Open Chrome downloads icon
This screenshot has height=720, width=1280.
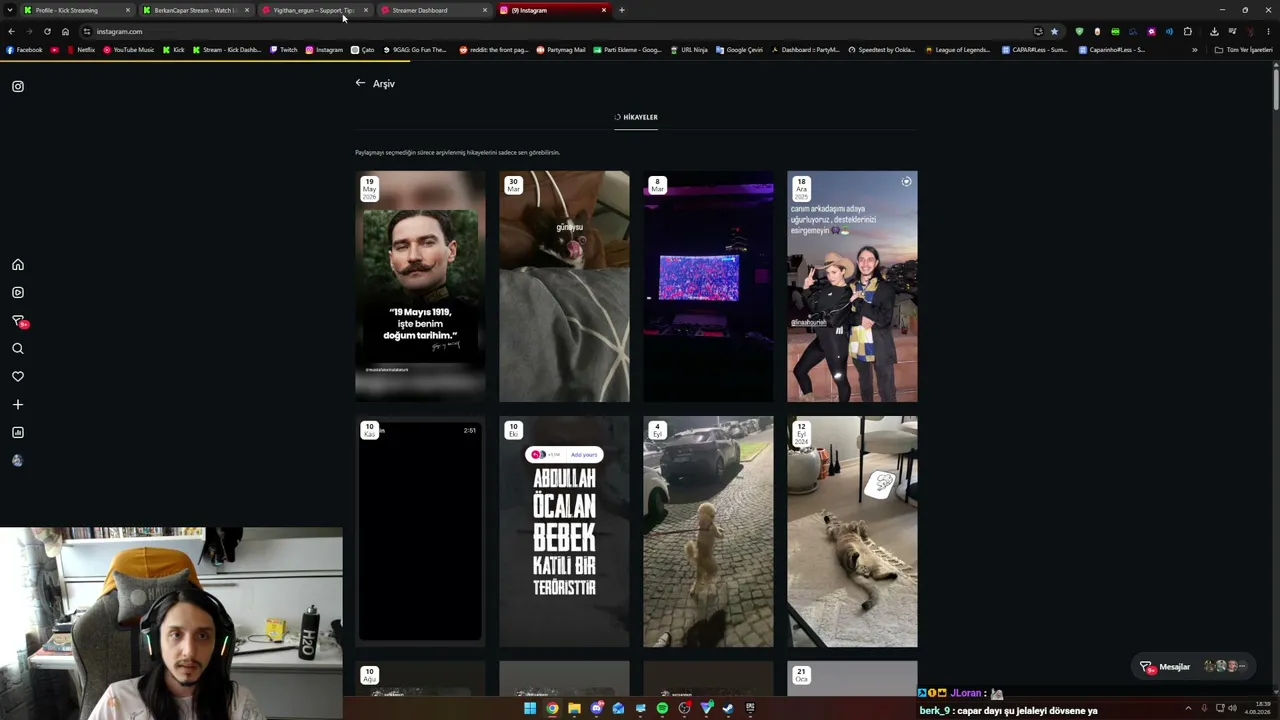coord(1214,32)
